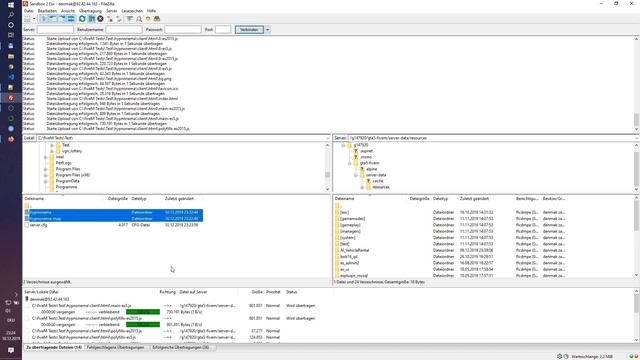Expand the resources remote folder node
640x360 pixels.
click(x=362, y=187)
